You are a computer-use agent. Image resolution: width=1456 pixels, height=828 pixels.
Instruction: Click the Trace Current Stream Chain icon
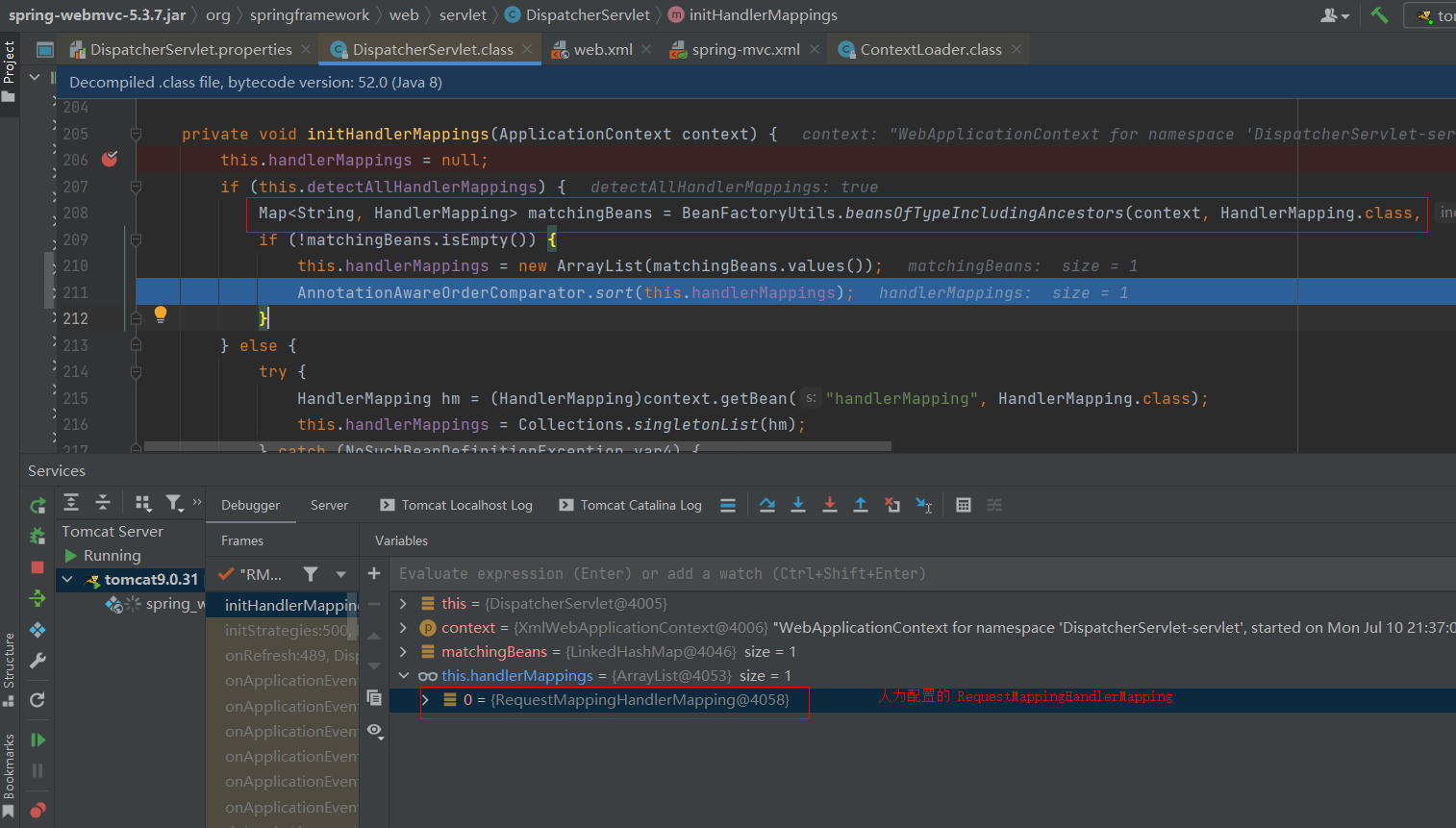pos(994,505)
